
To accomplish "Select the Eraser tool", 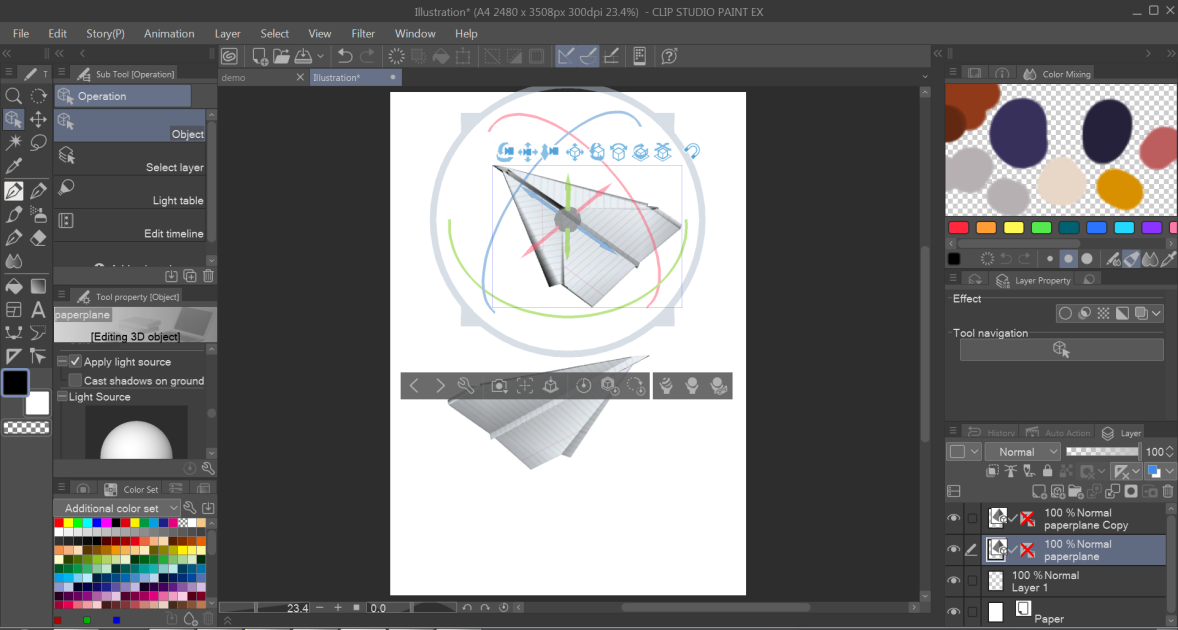I will pyautogui.click(x=38, y=238).
